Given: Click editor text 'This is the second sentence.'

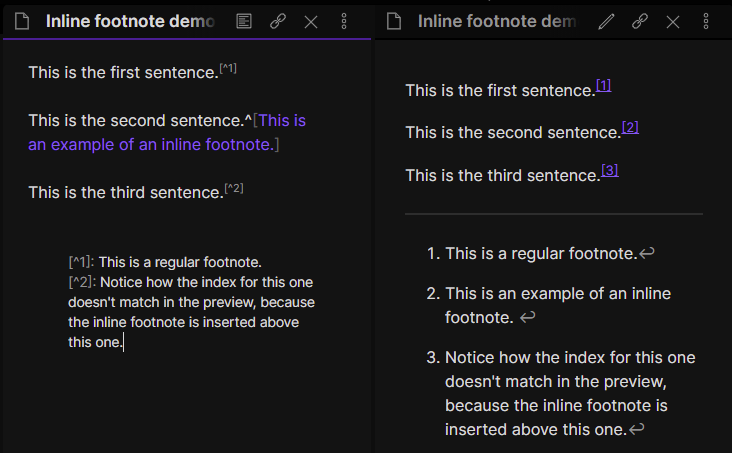Looking at the screenshot, I should tap(137, 120).
